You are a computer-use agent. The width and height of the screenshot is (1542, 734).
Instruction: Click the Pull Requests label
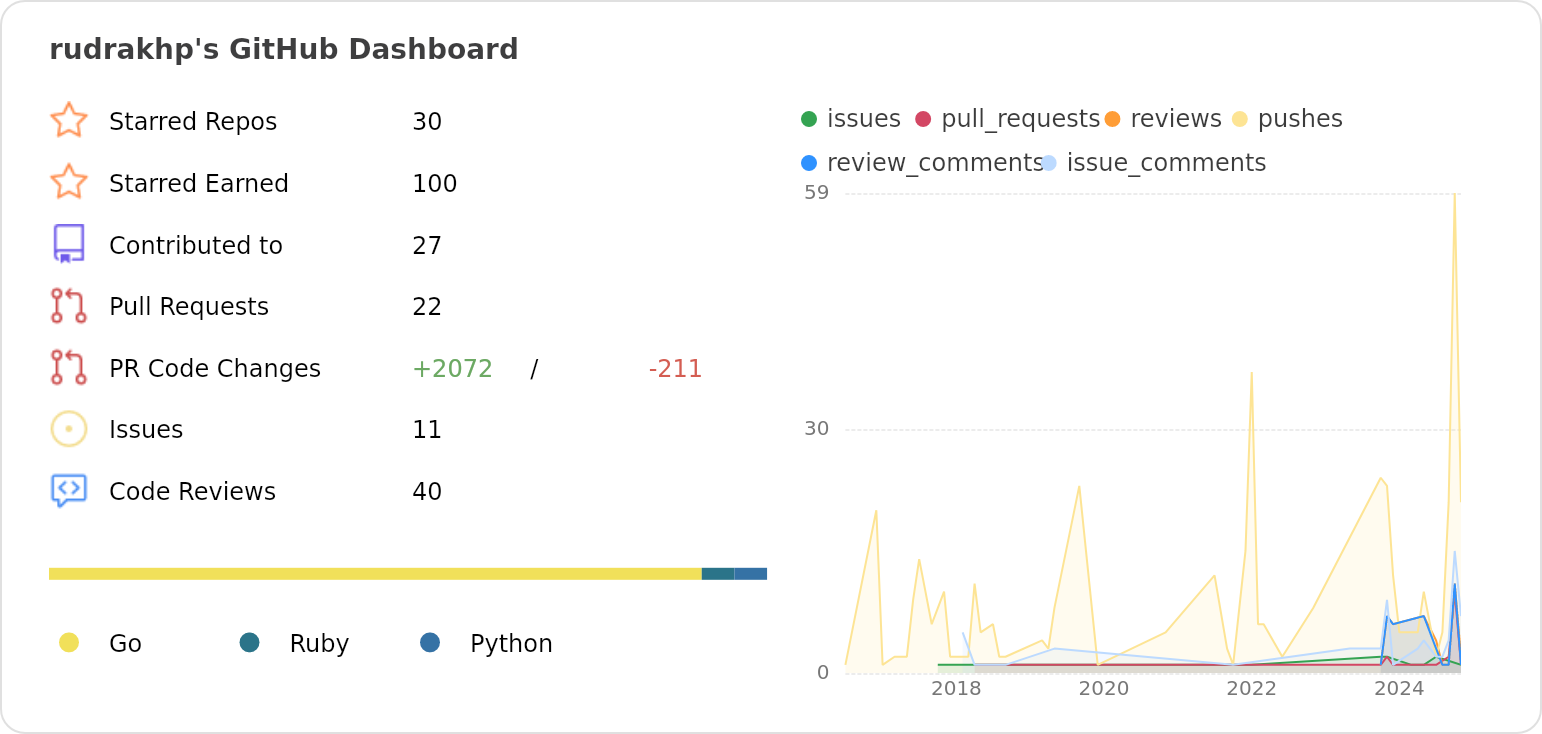189,307
